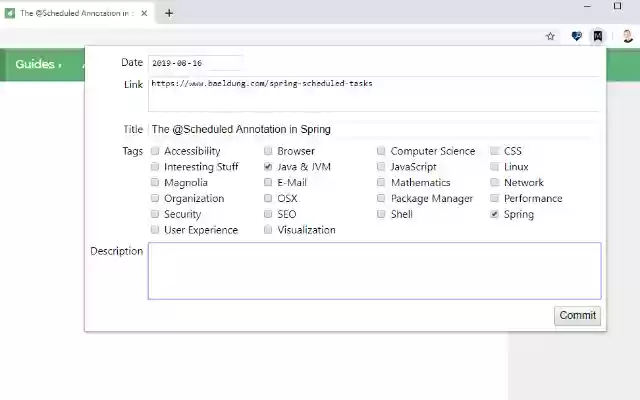Uncheck the Java & JVM tag

click(268, 167)
